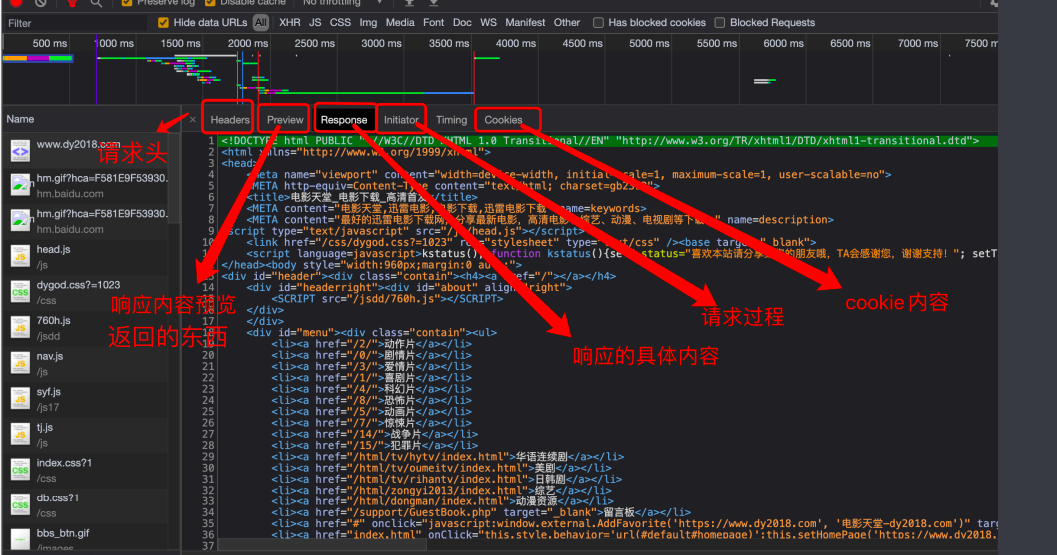Toggle Blocked Requests checkbox
1057x555 pixels.
coord(720,22)
